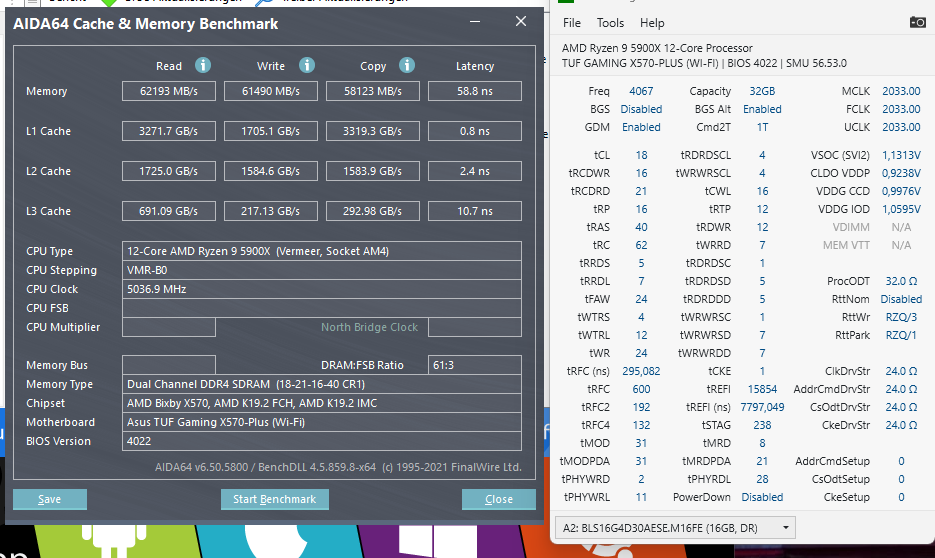Image resolution: width=935 pixels, height=558 pixels.
Task: Click tREFI value 15854
Action: pyautogui.click(x=762, y=389)
